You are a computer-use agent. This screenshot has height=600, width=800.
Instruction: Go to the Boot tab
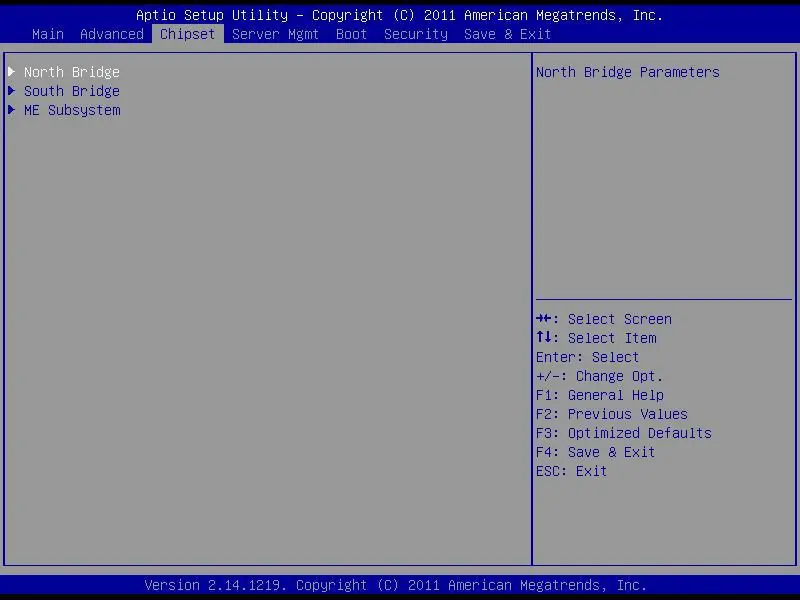(352, 34)
